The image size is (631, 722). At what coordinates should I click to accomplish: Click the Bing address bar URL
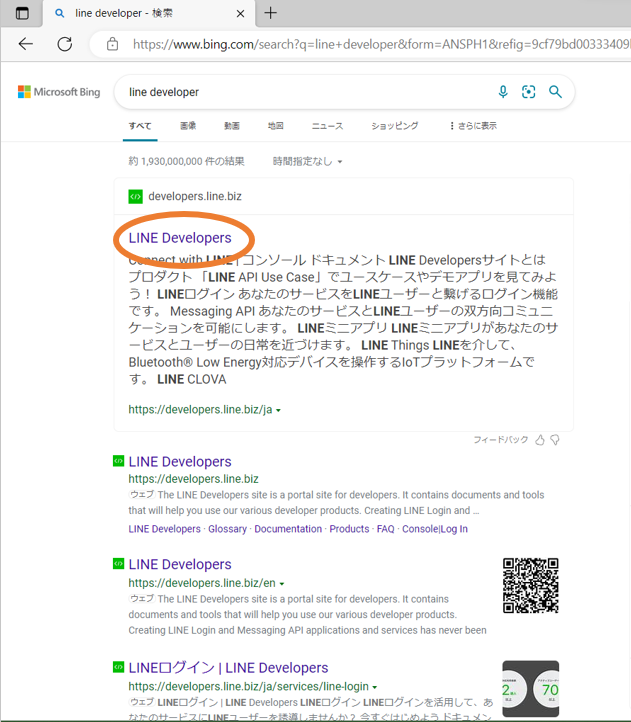[380, 44]
